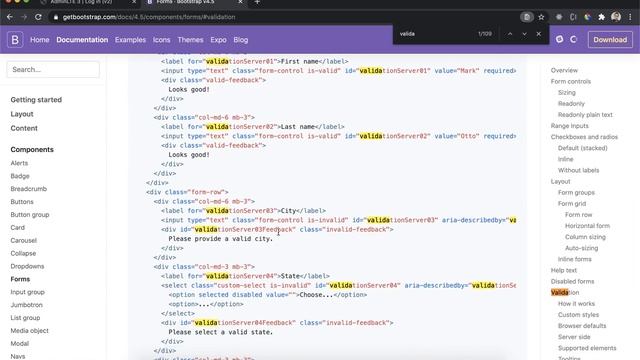Jump to Disabled forms section
Image resolution: width=640 pixels, height=360 pixels.
(572, 281)
